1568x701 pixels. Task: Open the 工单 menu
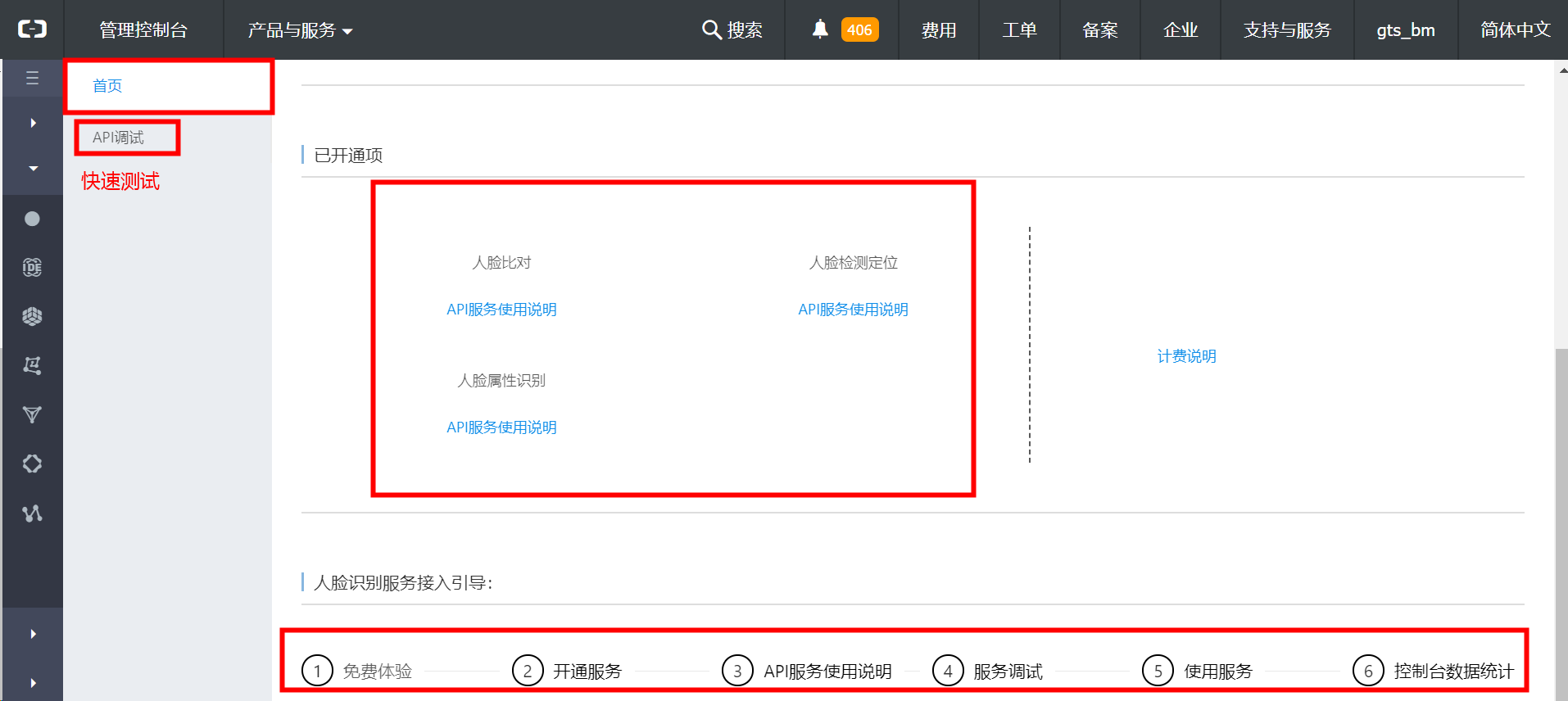click(1019, 30)
